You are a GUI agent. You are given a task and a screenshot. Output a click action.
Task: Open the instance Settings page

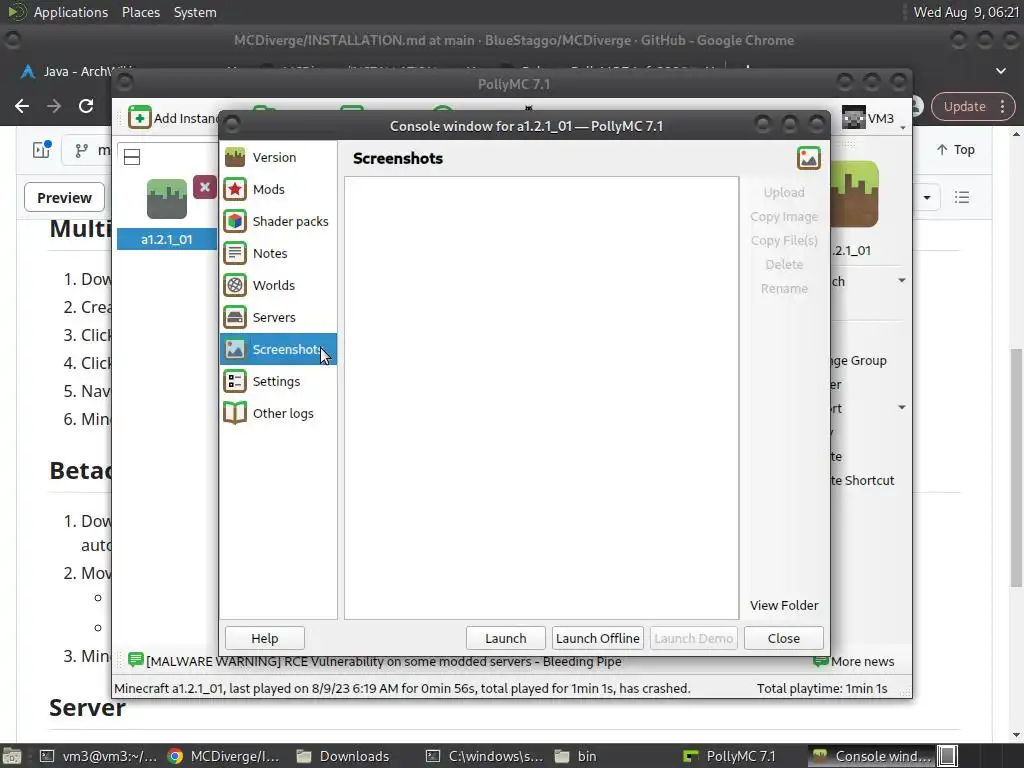pos(278,381)
